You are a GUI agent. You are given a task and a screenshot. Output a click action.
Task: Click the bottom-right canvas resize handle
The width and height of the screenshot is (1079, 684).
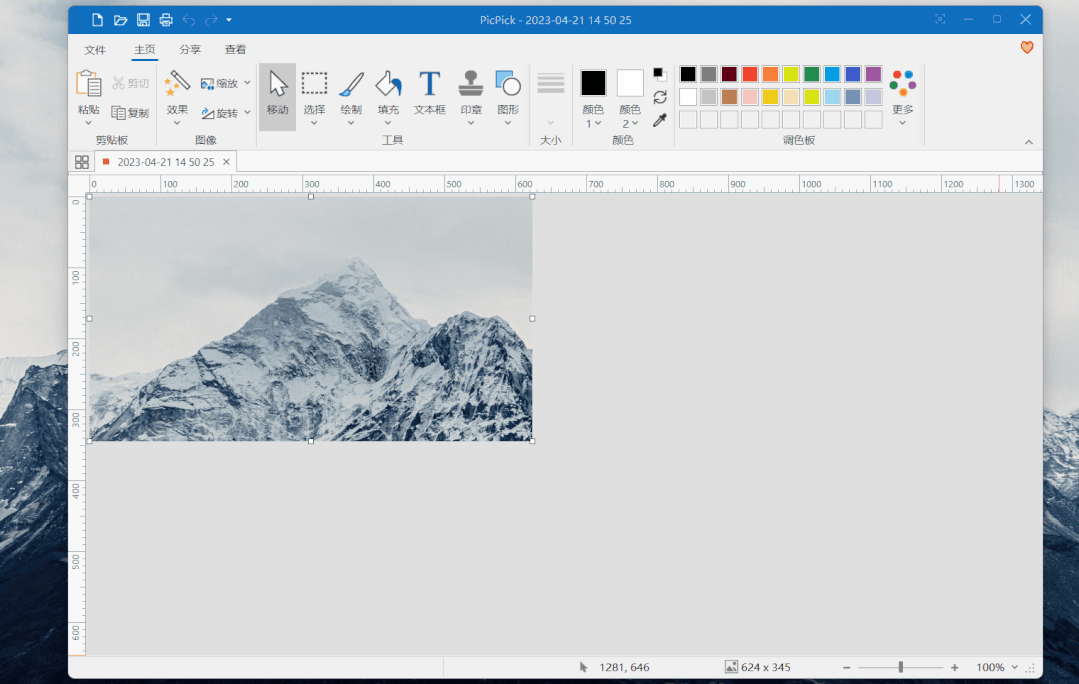tap(532, 441)
